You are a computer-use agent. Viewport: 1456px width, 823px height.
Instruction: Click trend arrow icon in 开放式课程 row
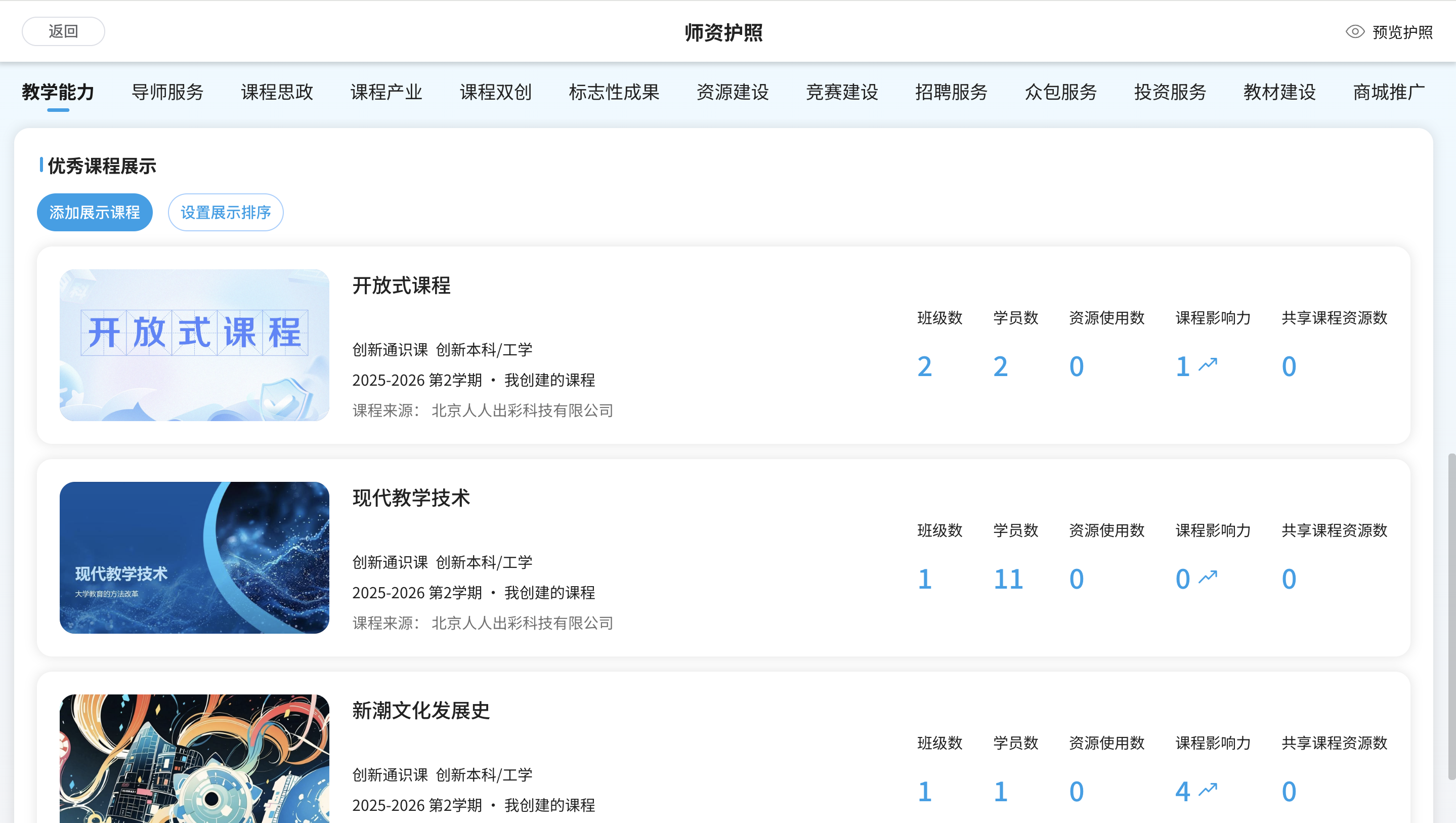1208,364
